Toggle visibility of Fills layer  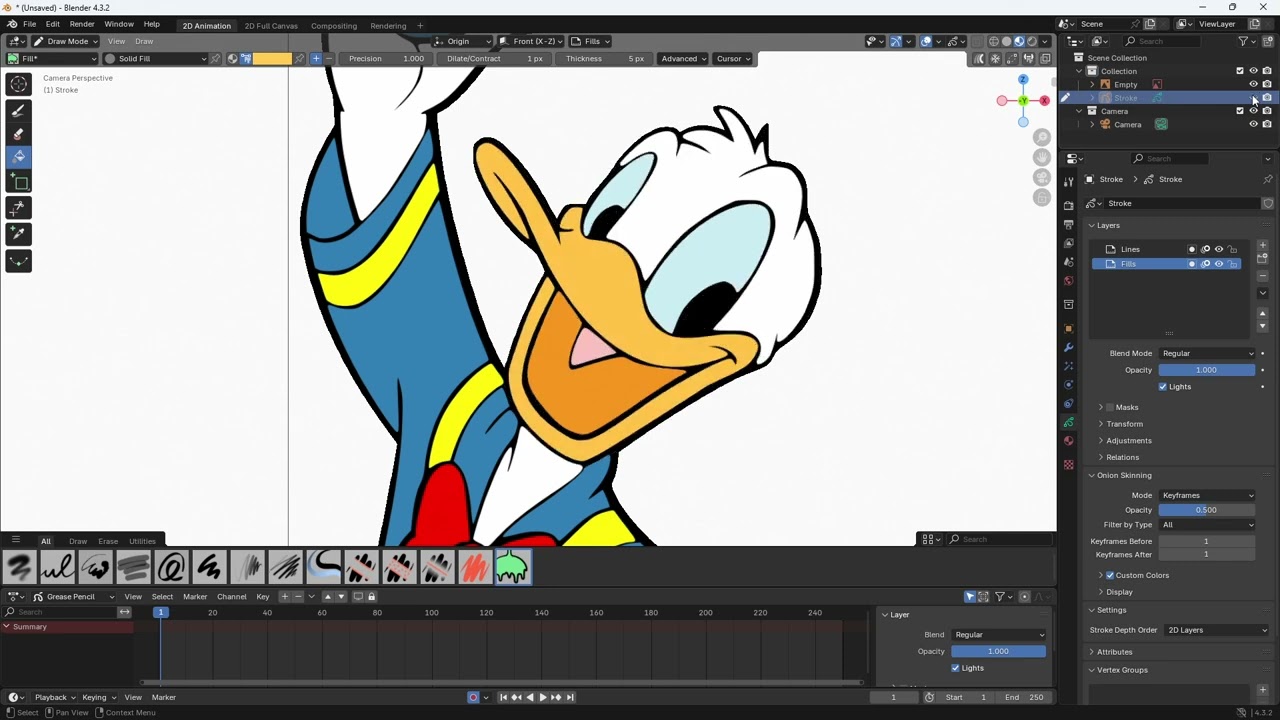tap(1218, 264)
